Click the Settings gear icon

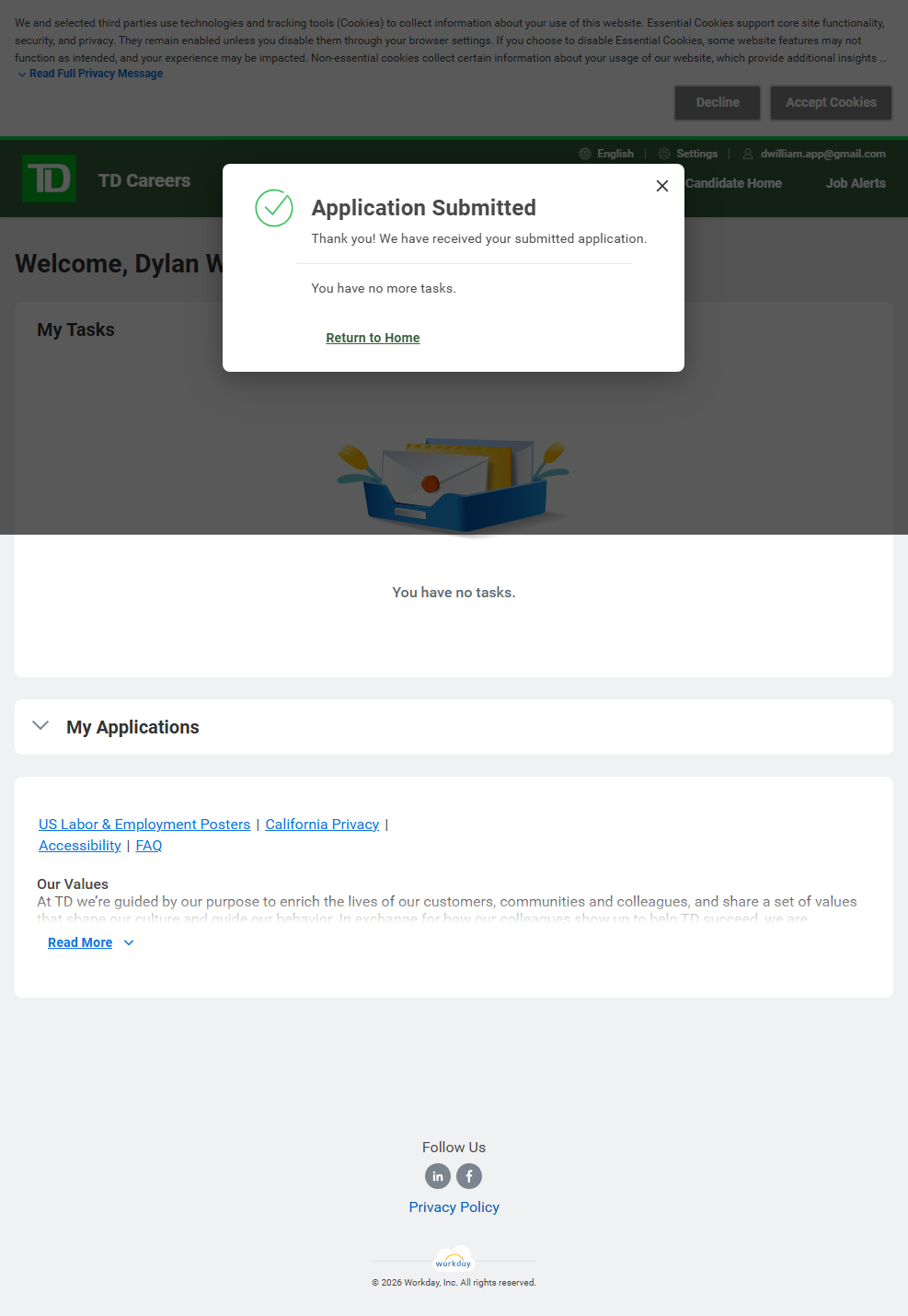coord(664,154)
